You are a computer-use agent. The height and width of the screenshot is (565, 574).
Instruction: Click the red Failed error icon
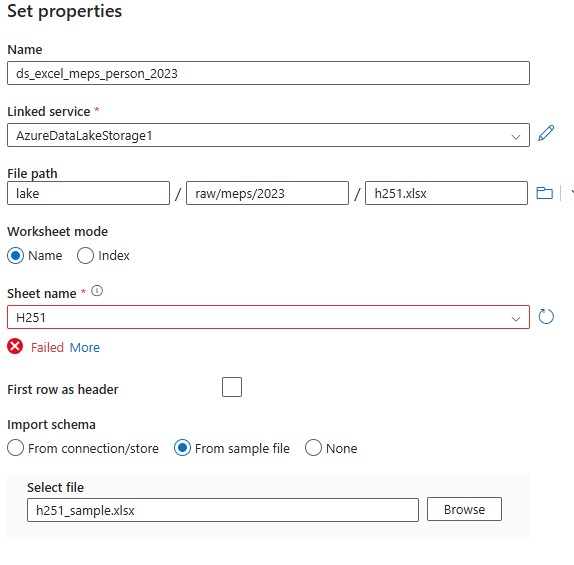[x=15, y=346]
